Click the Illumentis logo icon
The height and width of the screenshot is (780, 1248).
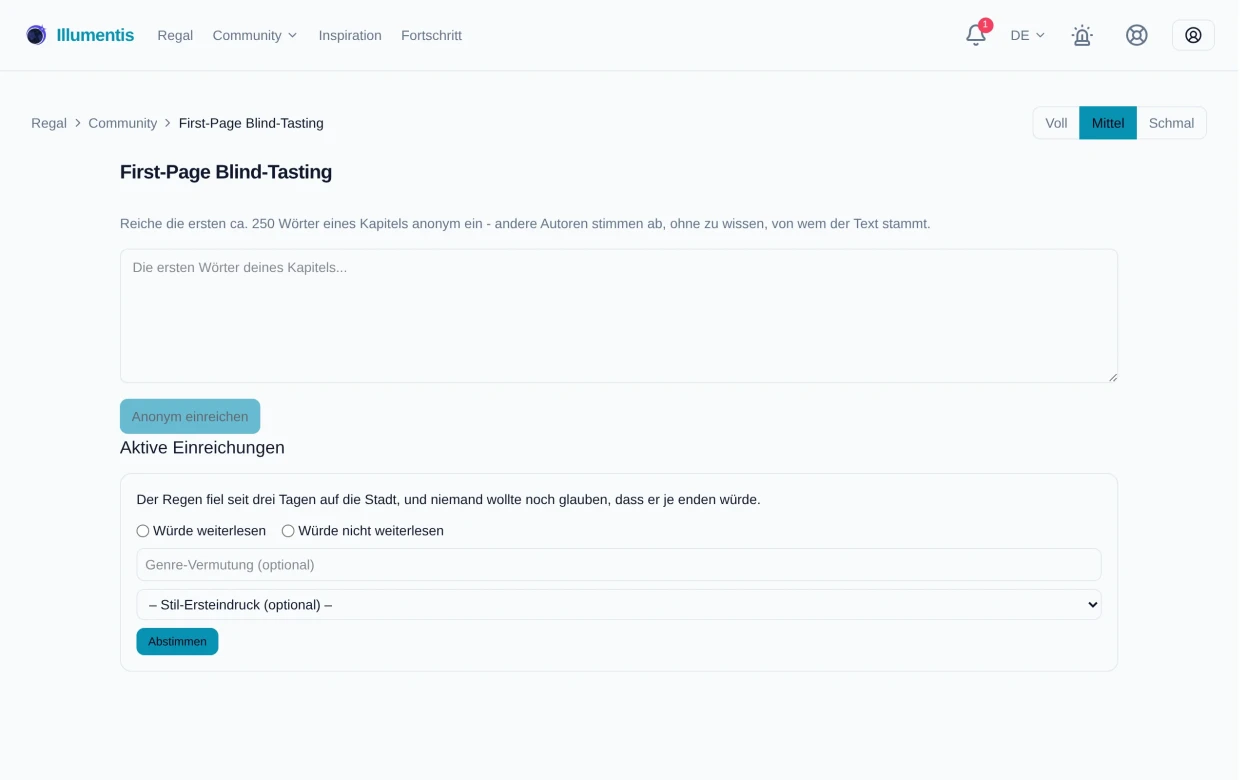[x=36, y=35]
